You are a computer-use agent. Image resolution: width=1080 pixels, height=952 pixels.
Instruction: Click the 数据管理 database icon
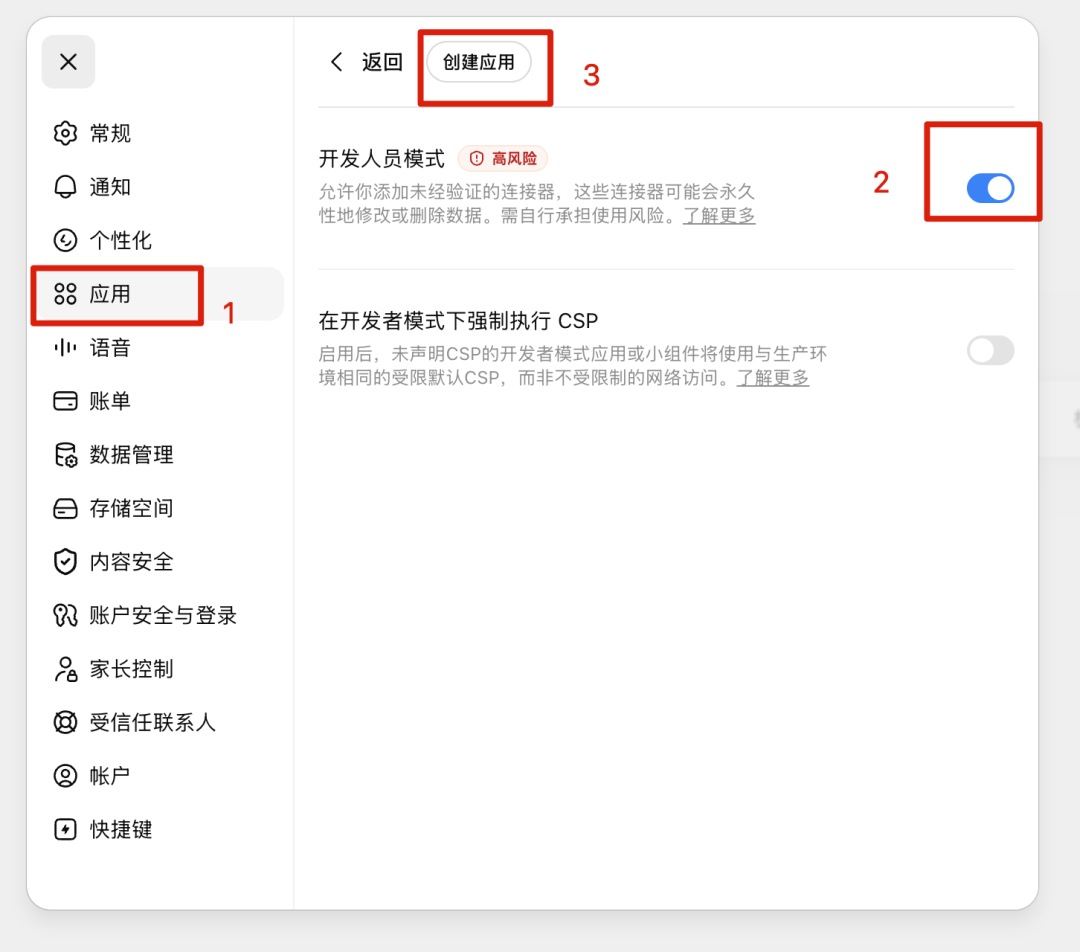65,455
